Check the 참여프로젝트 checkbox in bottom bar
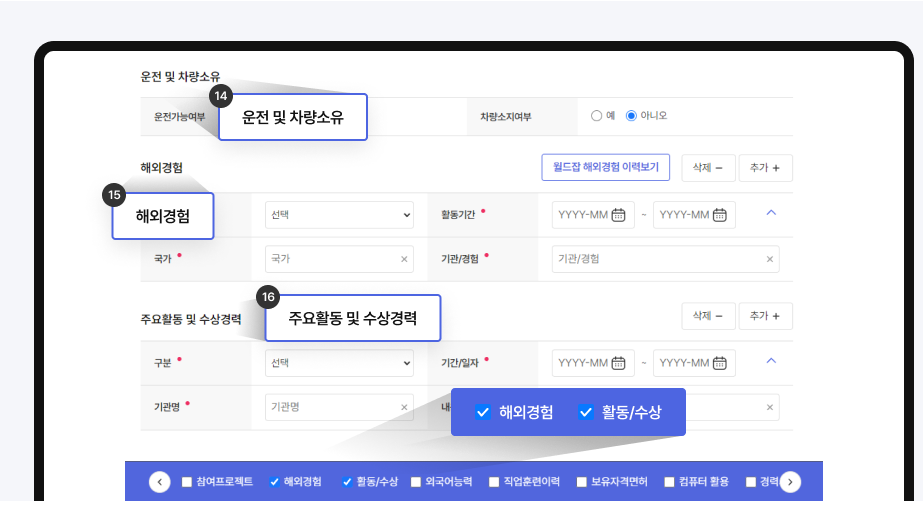The image size is (923, 518). tap(187, 482)
